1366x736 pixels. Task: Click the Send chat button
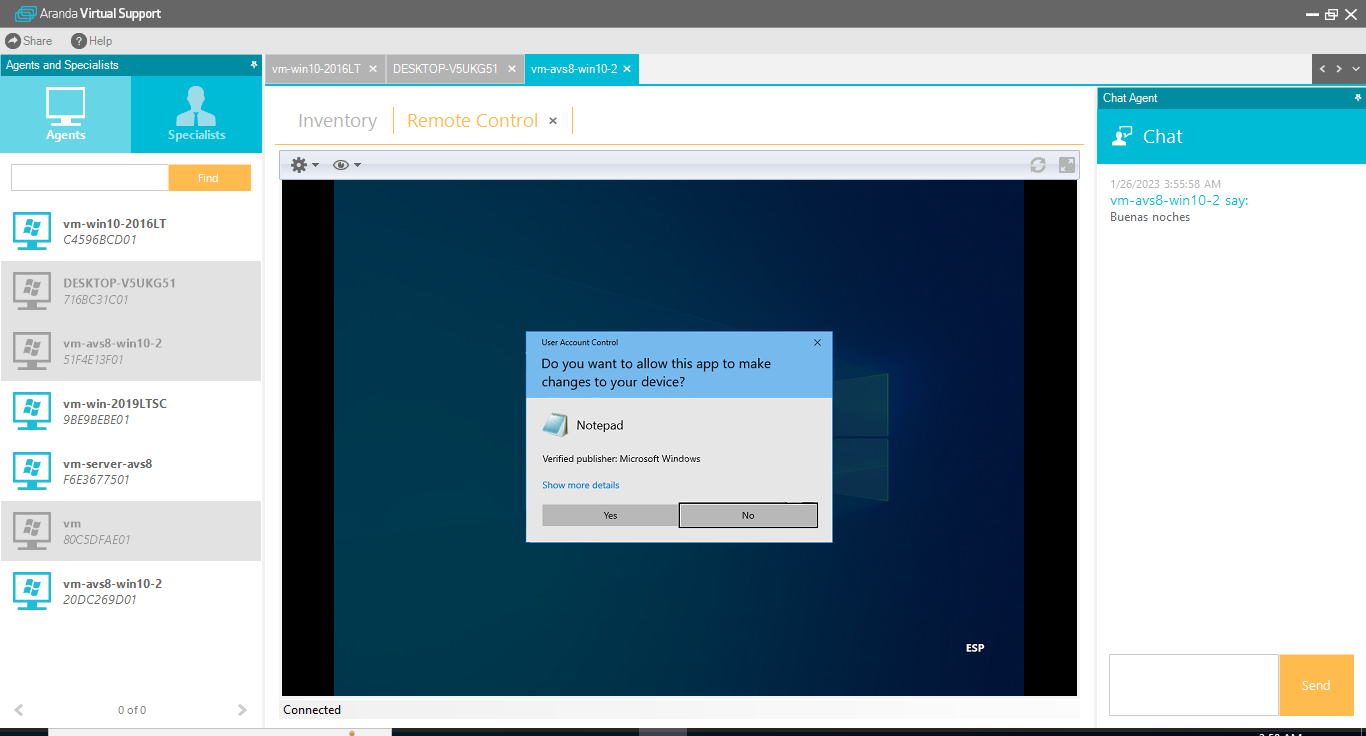1316,685
